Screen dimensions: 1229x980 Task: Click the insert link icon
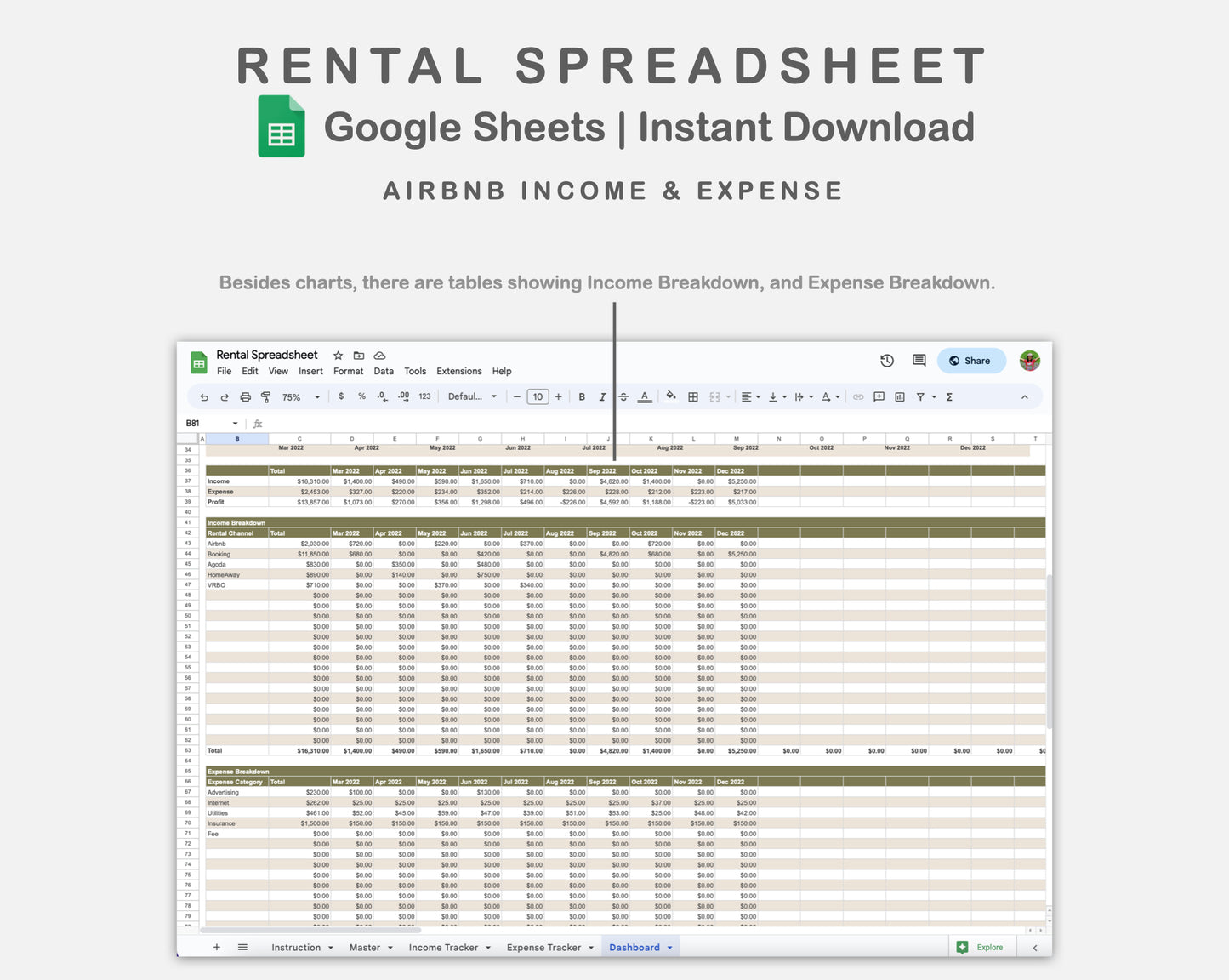[x=856, y=396]
